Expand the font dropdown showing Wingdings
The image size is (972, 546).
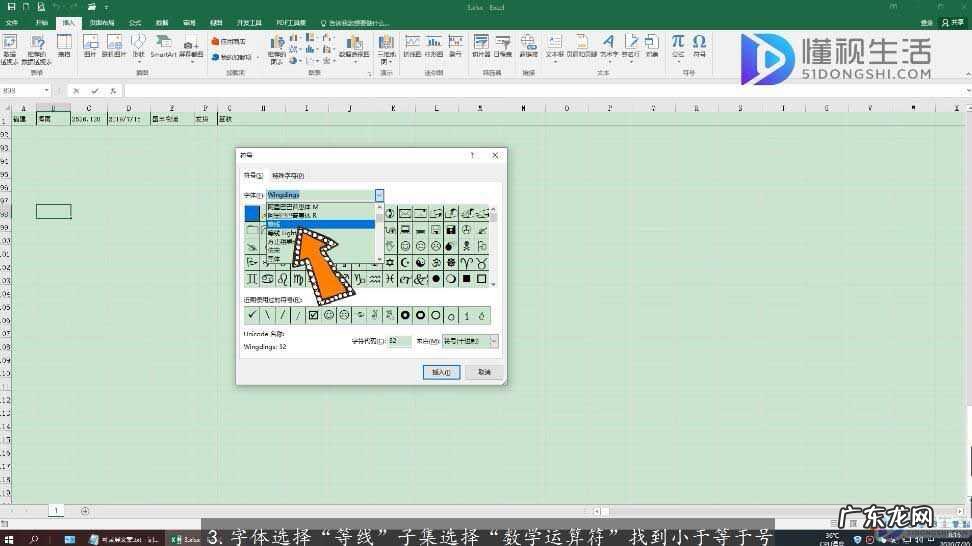380,195
